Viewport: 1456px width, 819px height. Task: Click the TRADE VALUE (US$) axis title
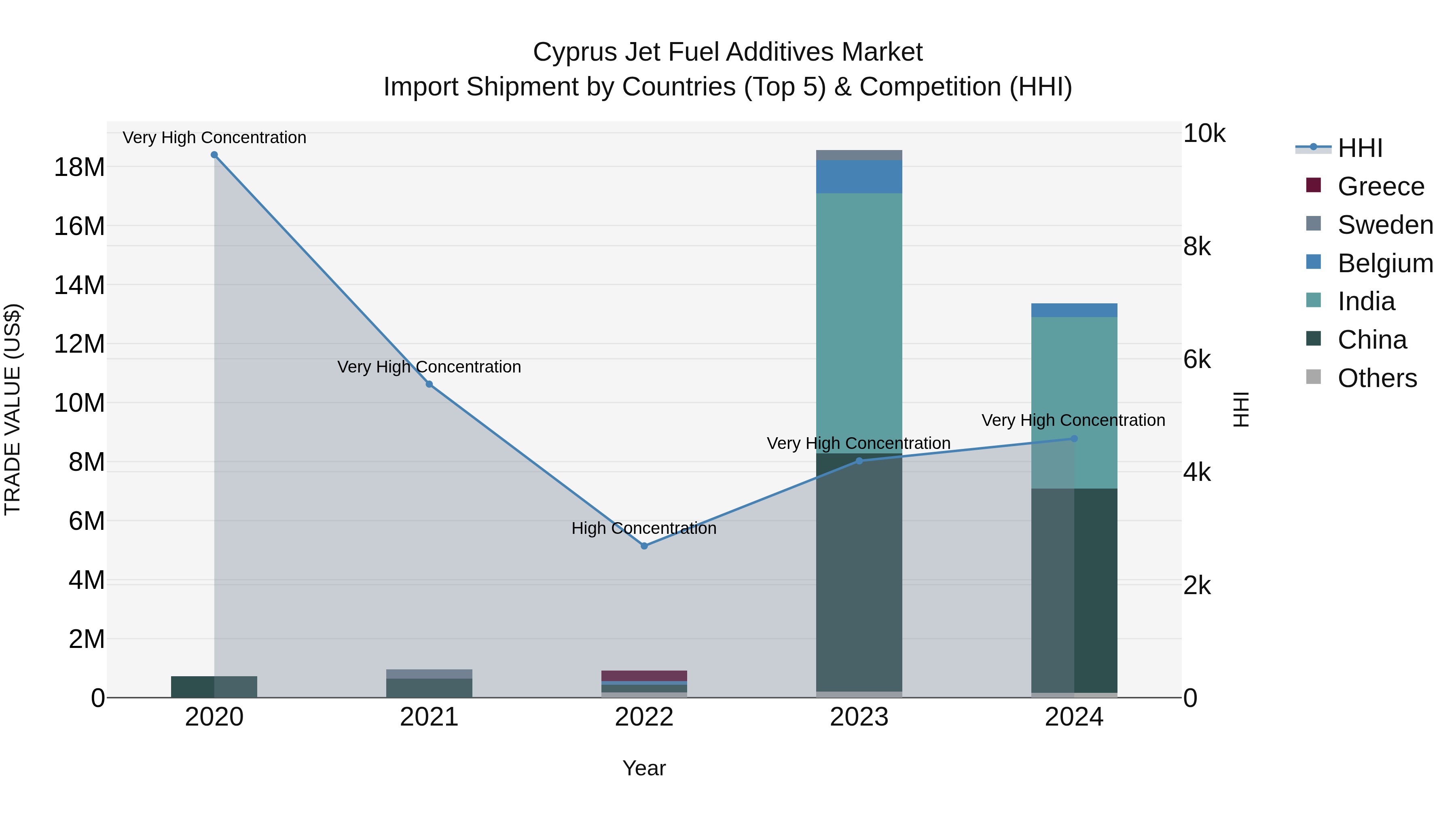(13, 410)
